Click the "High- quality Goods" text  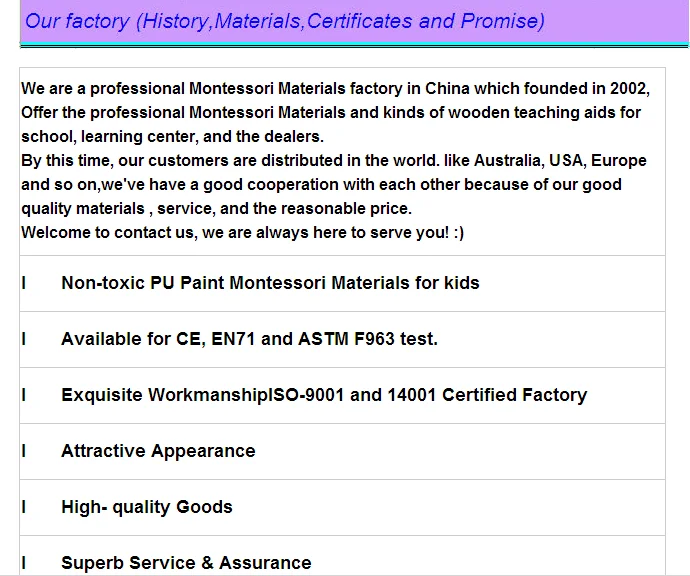tap(147, 507)
